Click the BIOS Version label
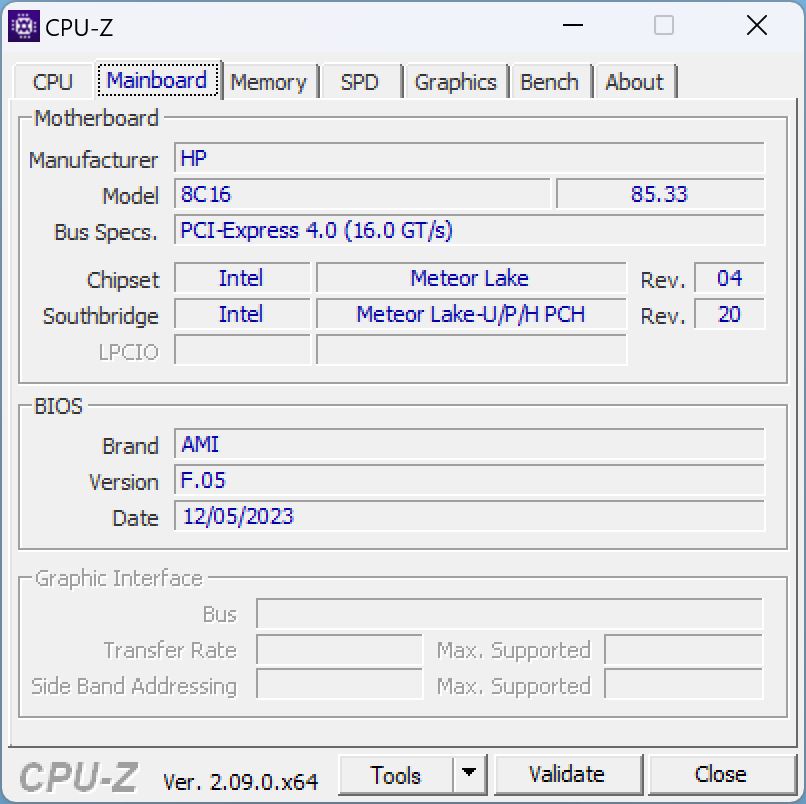This screenshot has height=804, width=806. [123, 482]
